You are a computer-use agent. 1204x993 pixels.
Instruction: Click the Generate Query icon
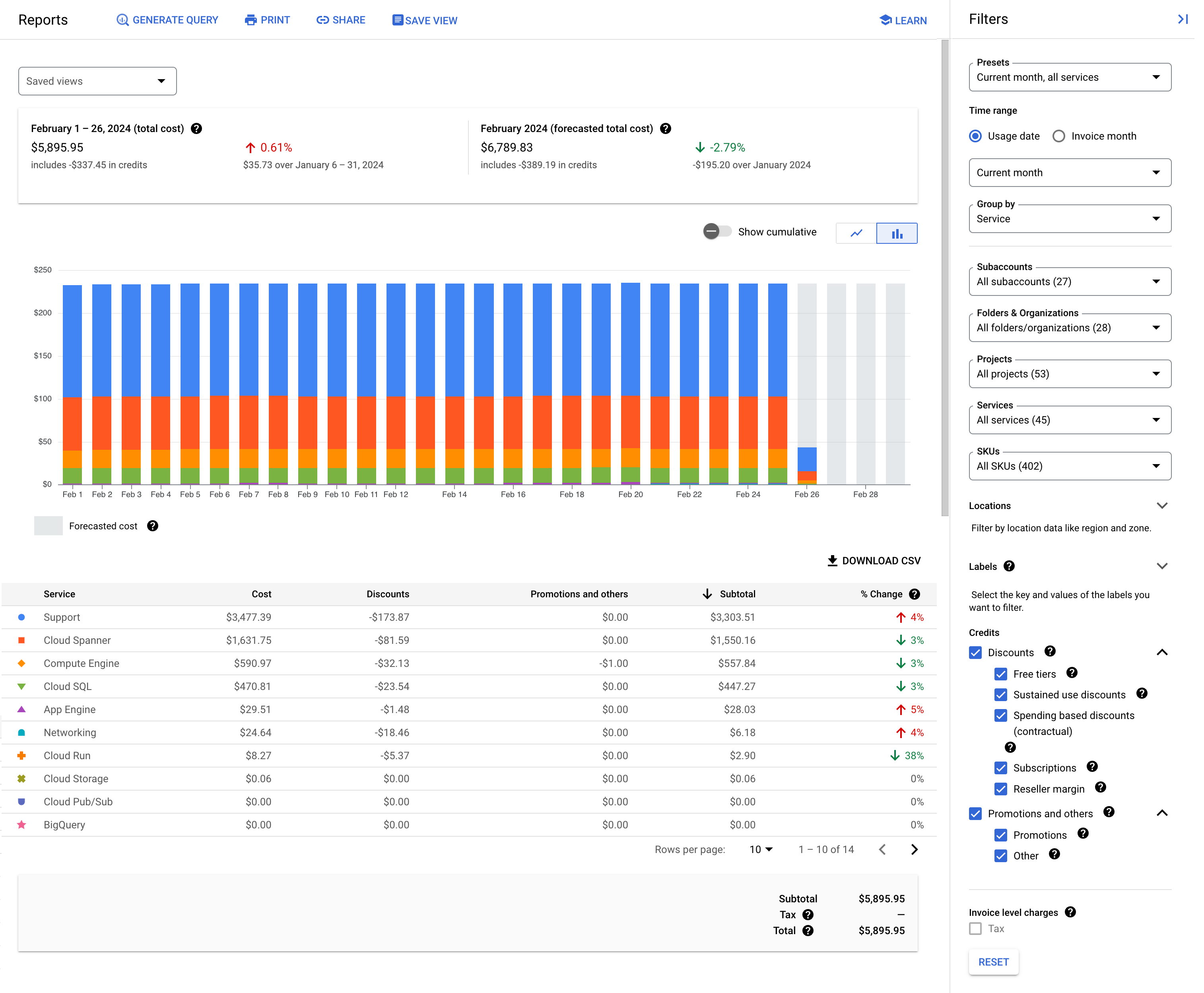(120, 20)
